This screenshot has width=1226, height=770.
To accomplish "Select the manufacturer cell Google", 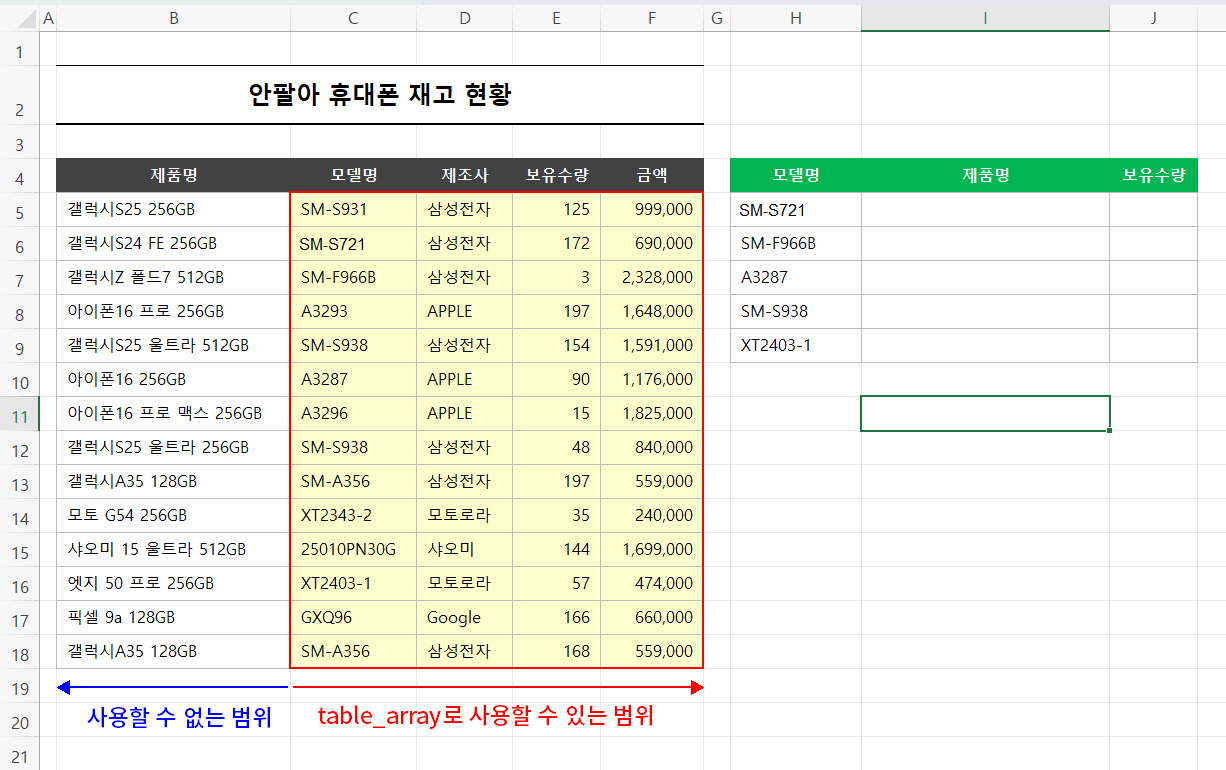I will point(465,618).
